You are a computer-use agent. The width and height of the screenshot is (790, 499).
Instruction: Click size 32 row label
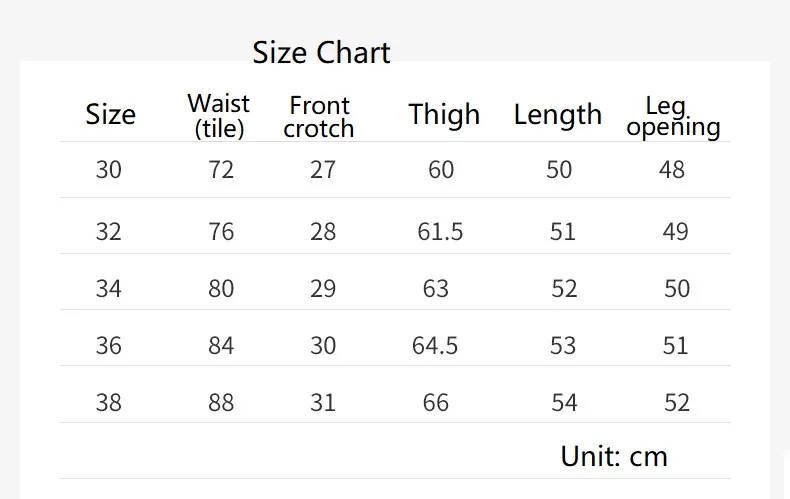click(x=109, y=232)
